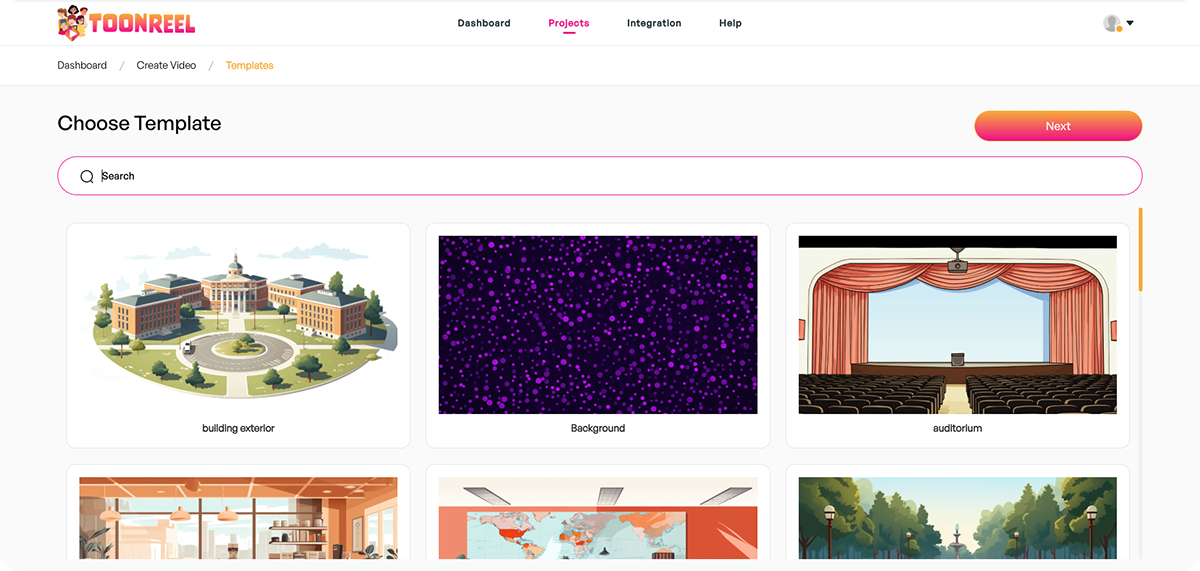Viewport: 1200px width, 571px height.
Task: Open the Dashboard menu item
Action: point(484,23)
